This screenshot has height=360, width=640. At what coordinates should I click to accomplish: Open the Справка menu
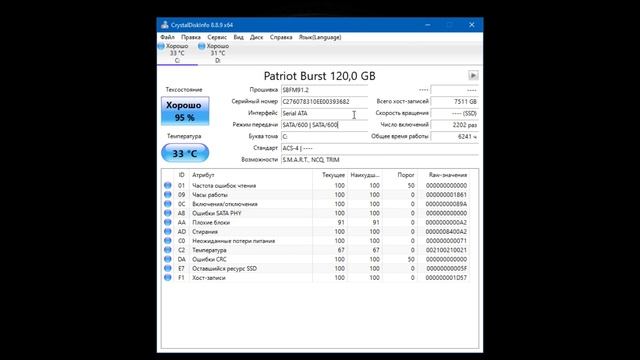[x=281, y=37]
